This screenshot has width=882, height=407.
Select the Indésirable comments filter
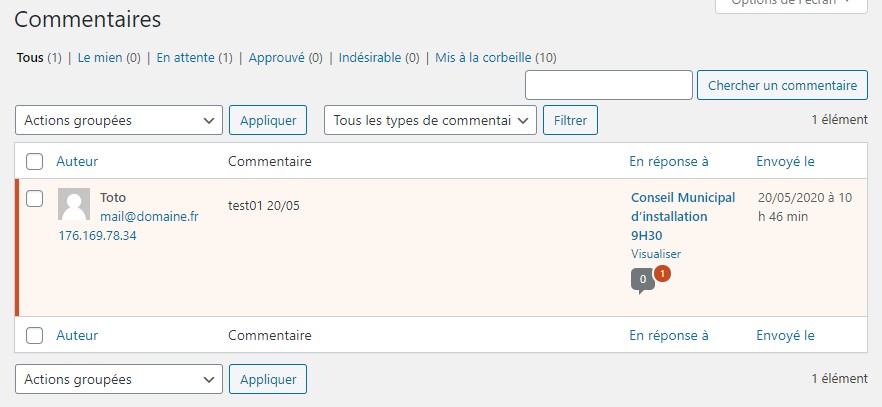point(370,58)
